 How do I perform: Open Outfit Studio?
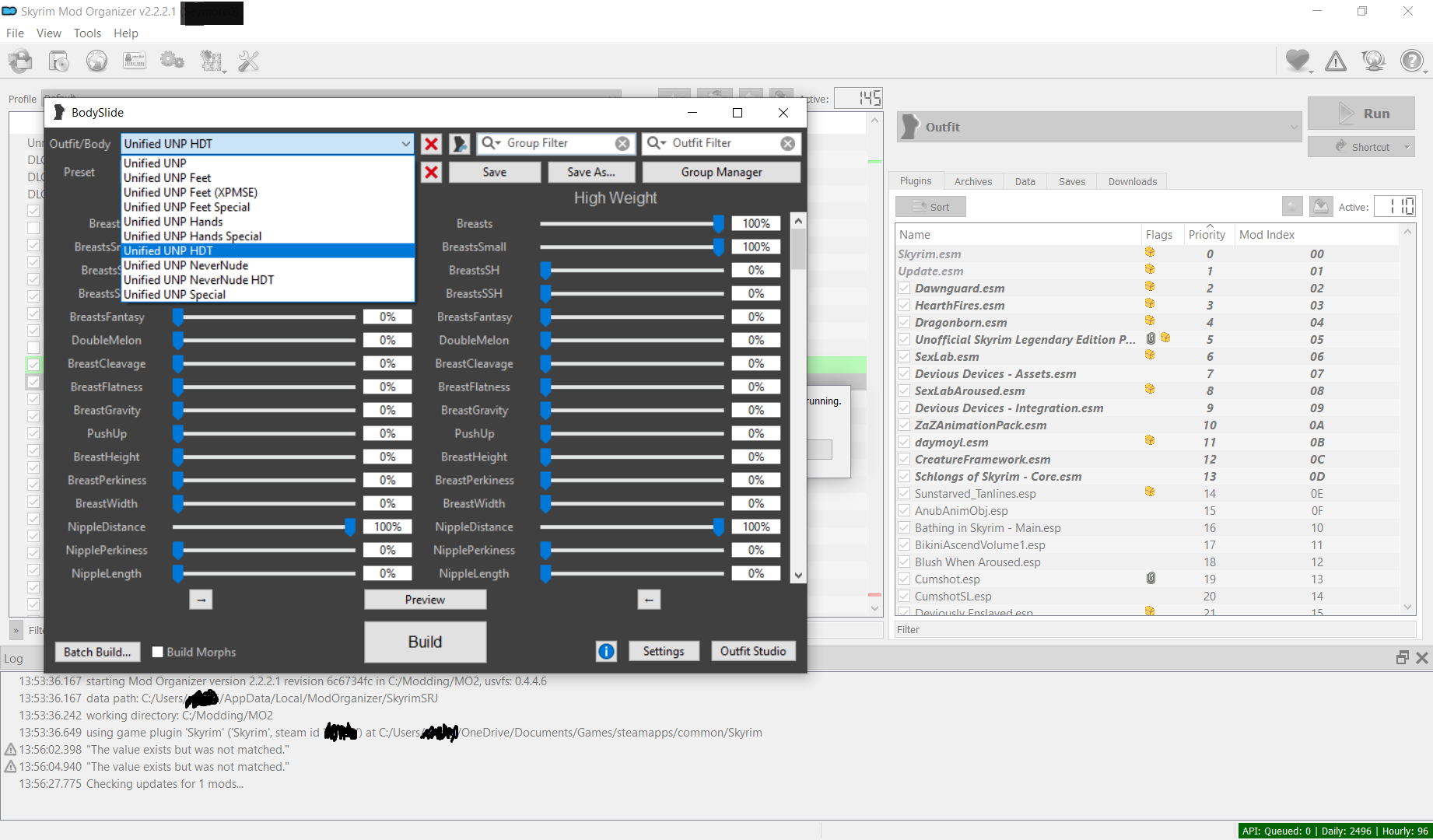point(753,651)
